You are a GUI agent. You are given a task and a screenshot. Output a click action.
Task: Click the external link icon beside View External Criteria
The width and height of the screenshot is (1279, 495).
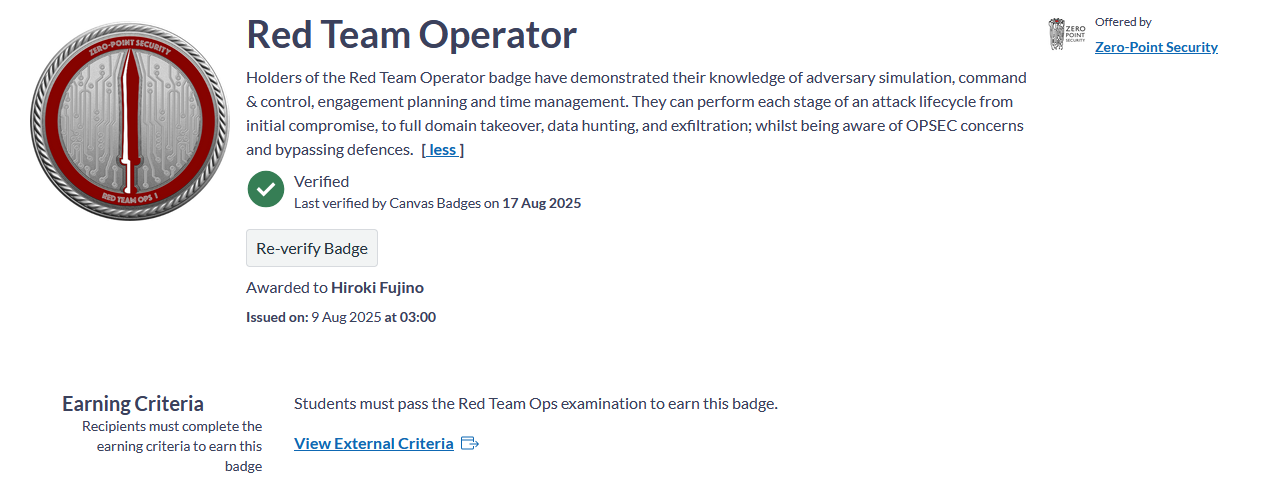click(470, 444)
